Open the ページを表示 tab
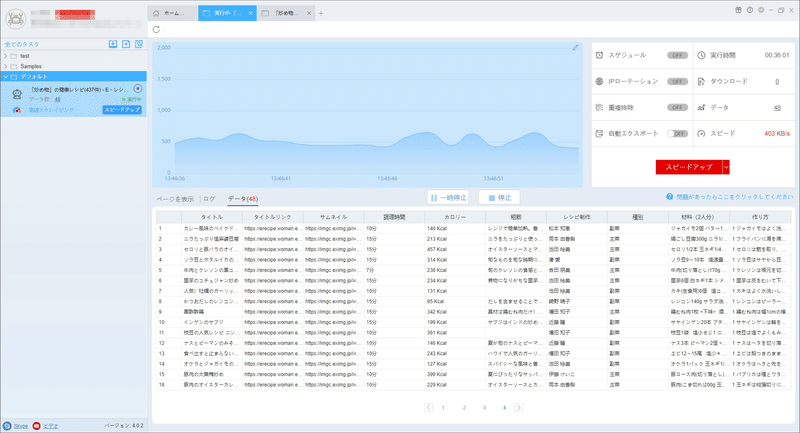The image size is (800, 433). tap(175, 199)
